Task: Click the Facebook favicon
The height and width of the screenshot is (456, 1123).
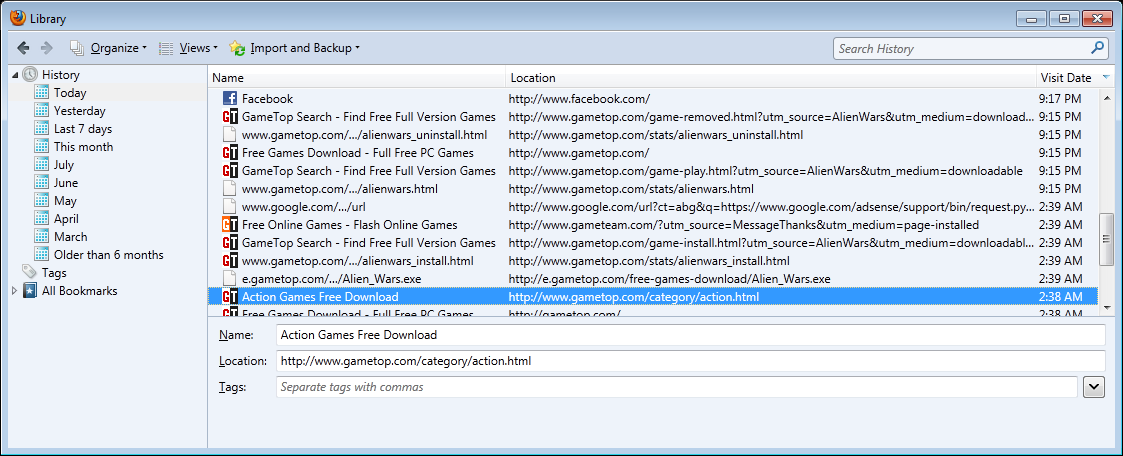Action: pos(229,99)
